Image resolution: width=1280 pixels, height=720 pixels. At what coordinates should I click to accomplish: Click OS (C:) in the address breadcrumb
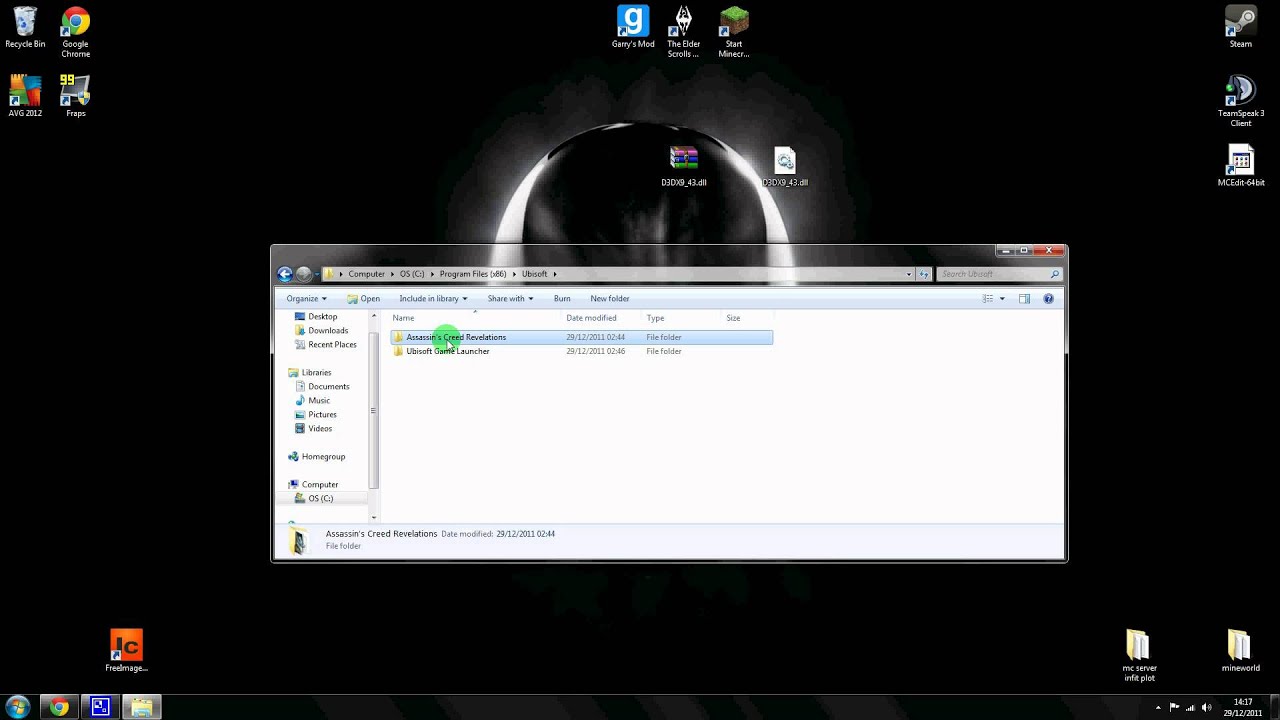click(x=412, y=274)
